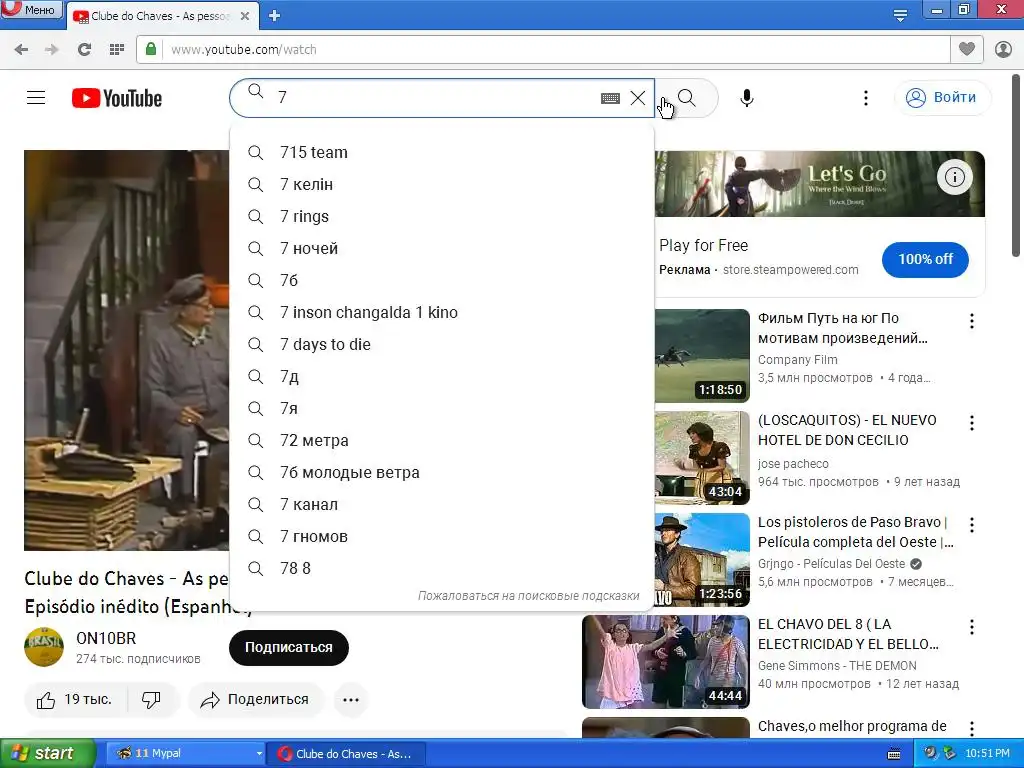The width and height of the screenshot is (1024, 768).
Task: Click the 100% off ad button
Action: point(925,259)
